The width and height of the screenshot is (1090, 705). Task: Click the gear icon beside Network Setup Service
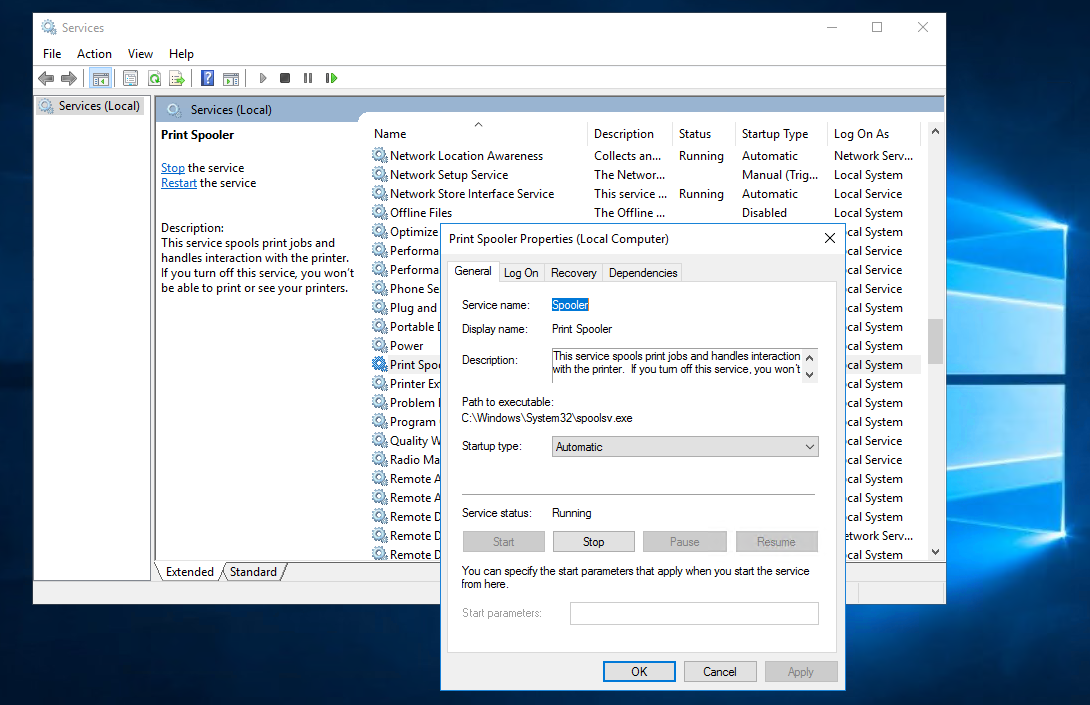click(380, 174)
